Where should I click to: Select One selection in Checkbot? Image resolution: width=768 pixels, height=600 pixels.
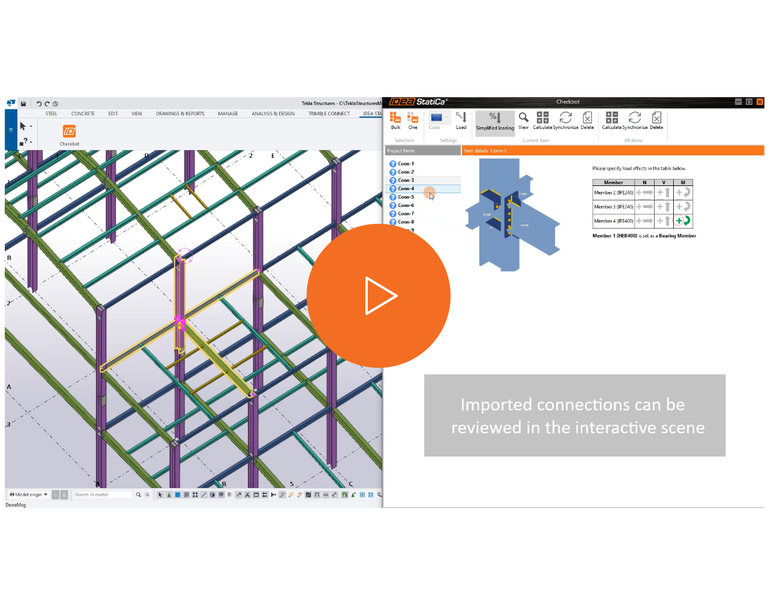[413, 120]
